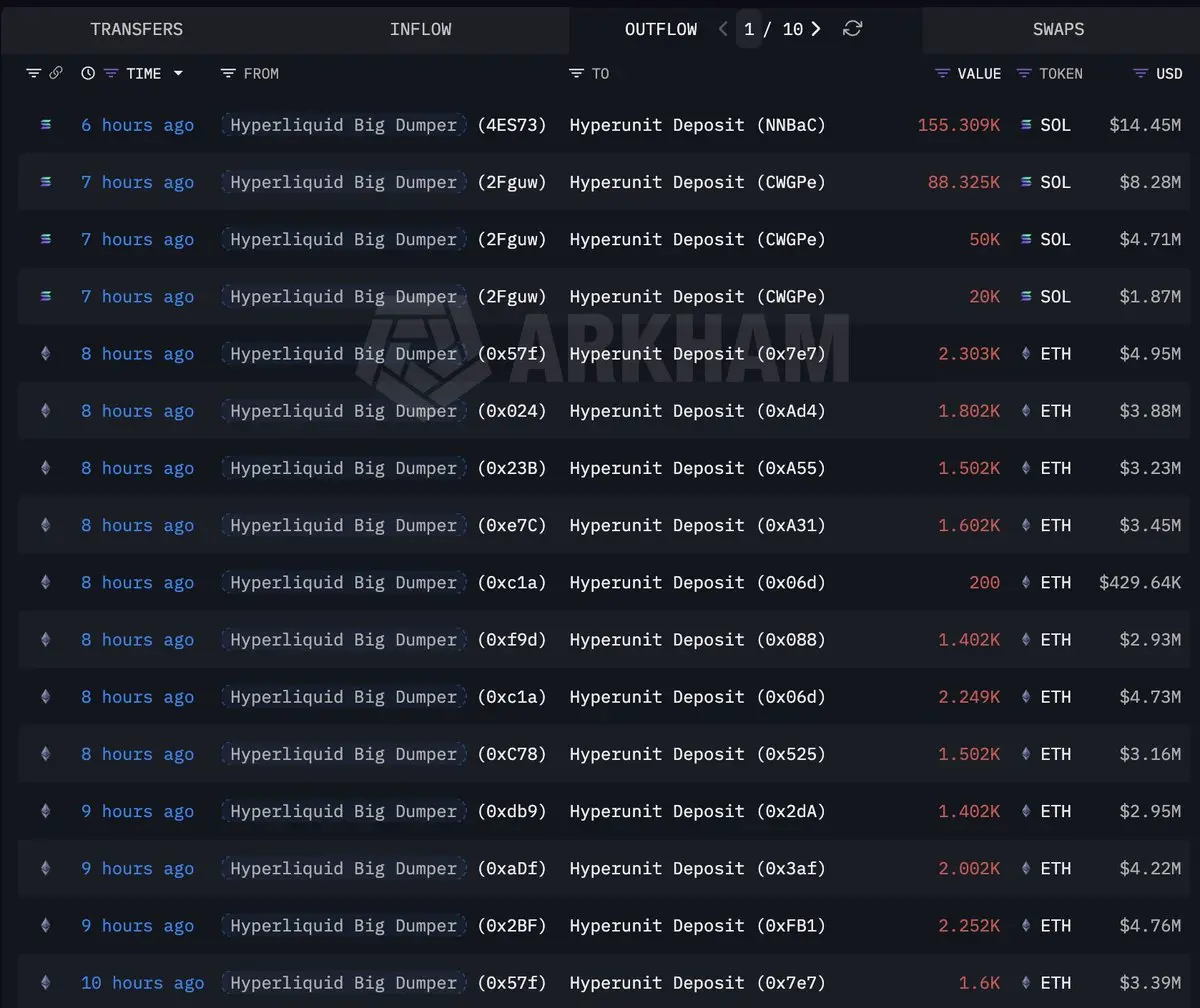Click Solana chain icon in 6 hours ago row
This screenshot has height=1008, width=1200.
(x=45, y=125)
